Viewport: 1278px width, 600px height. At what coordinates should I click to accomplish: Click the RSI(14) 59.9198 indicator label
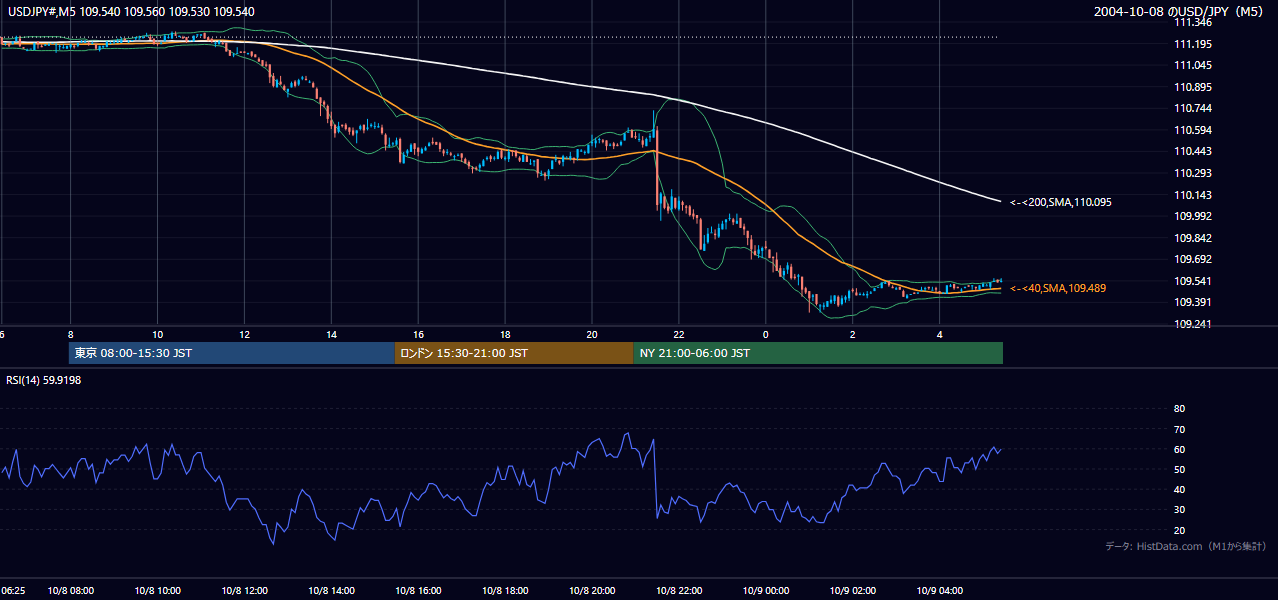44,379
